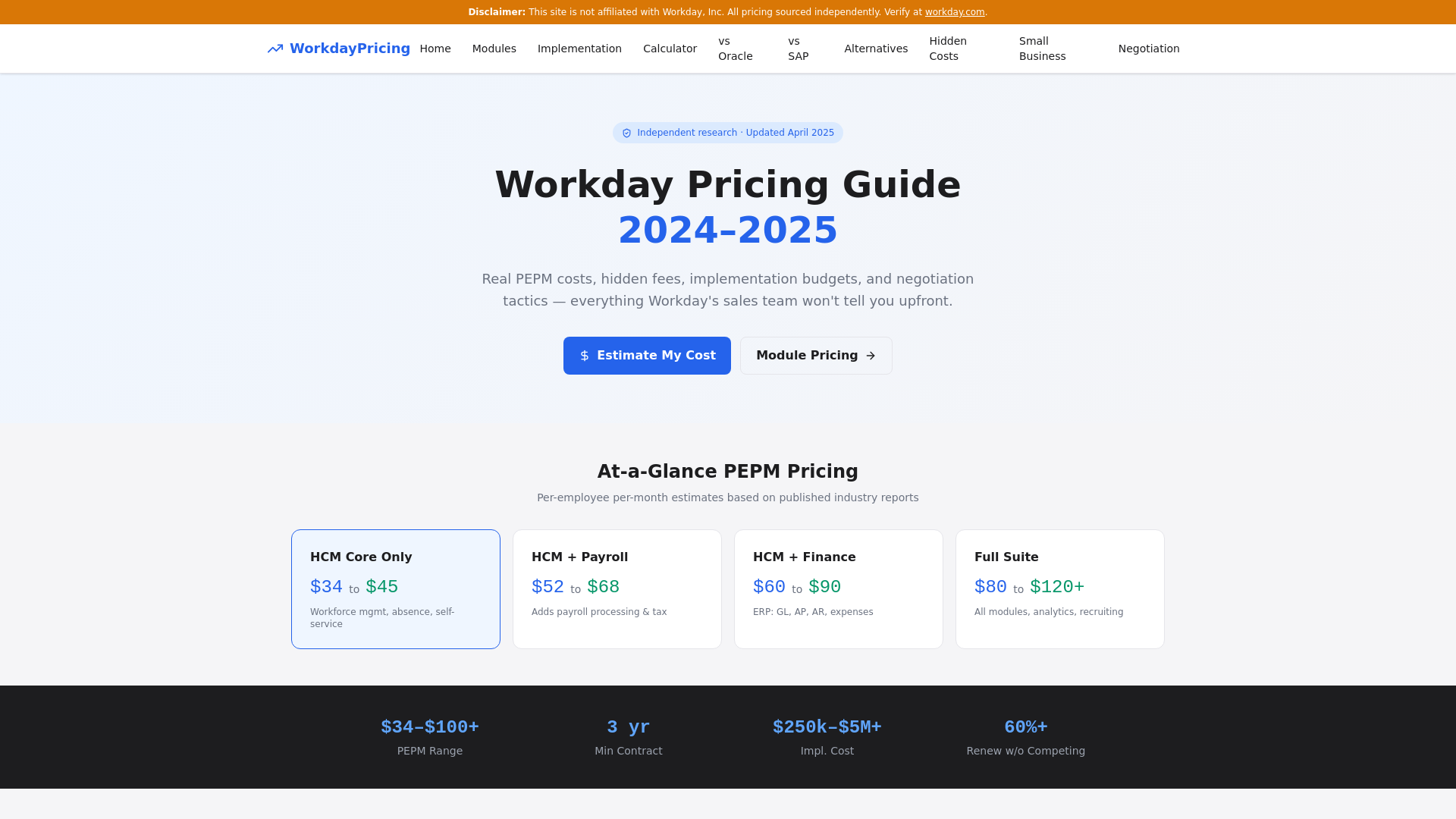
Task: Click 'Adds payroll processing & tax' description
Action: point(599,612)
